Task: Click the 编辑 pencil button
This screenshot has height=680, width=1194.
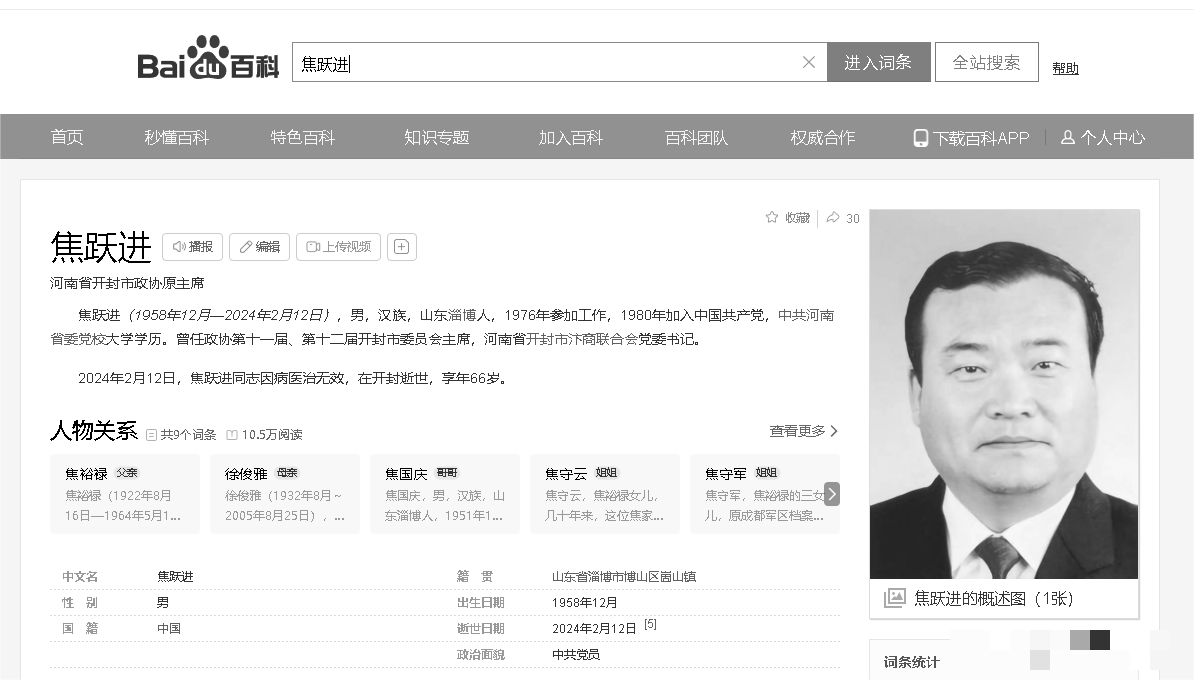Action: click(260, 247)
